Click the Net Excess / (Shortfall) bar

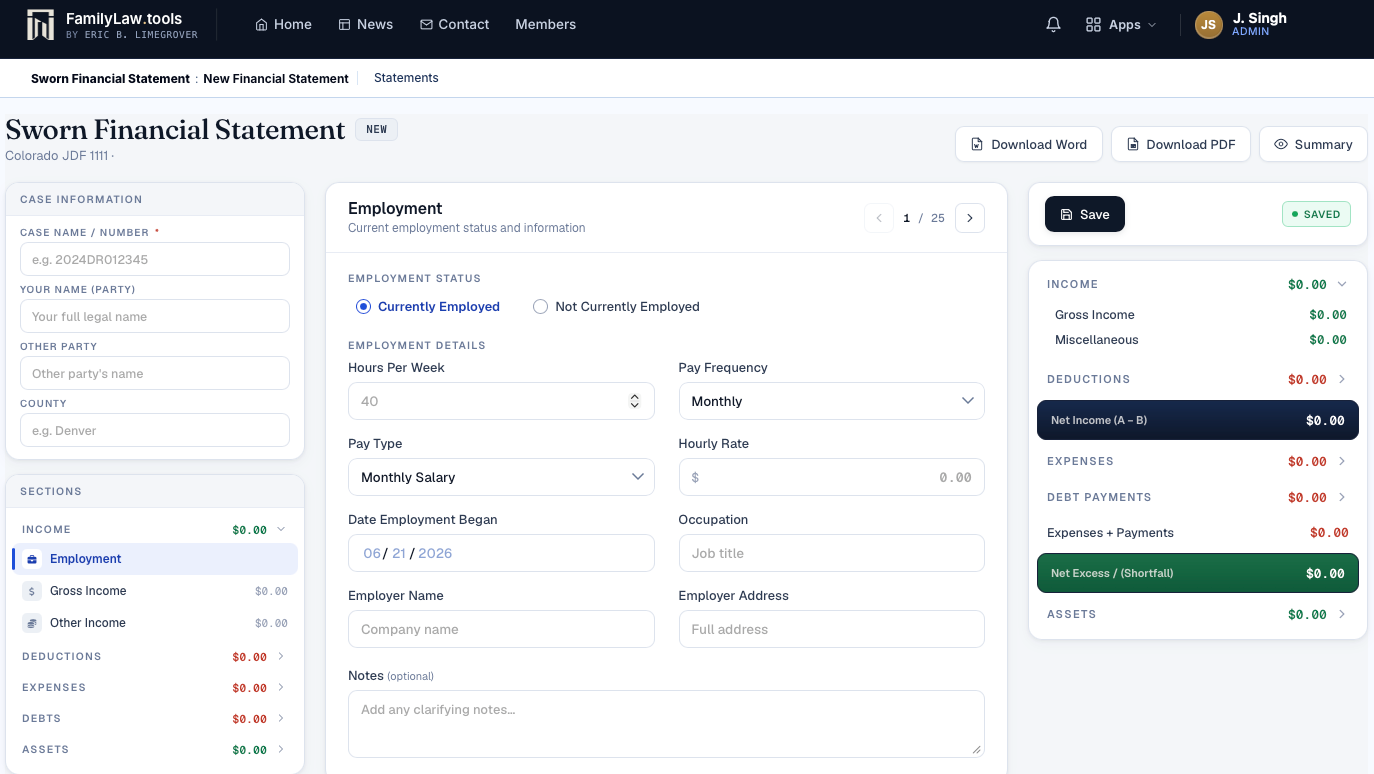pyautogui.click(x=1197, y=573)
